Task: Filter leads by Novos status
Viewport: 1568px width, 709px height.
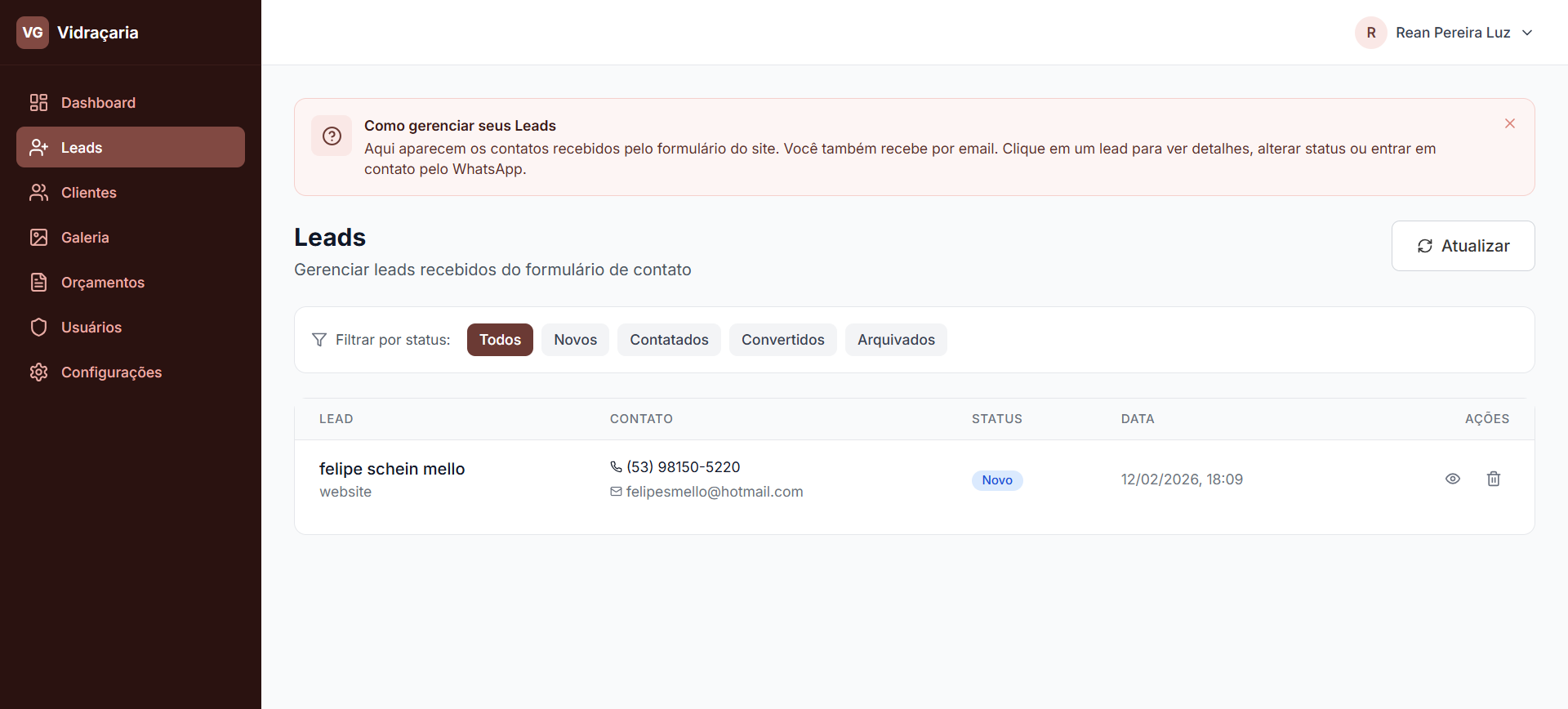Action: (x=575, y=340)
